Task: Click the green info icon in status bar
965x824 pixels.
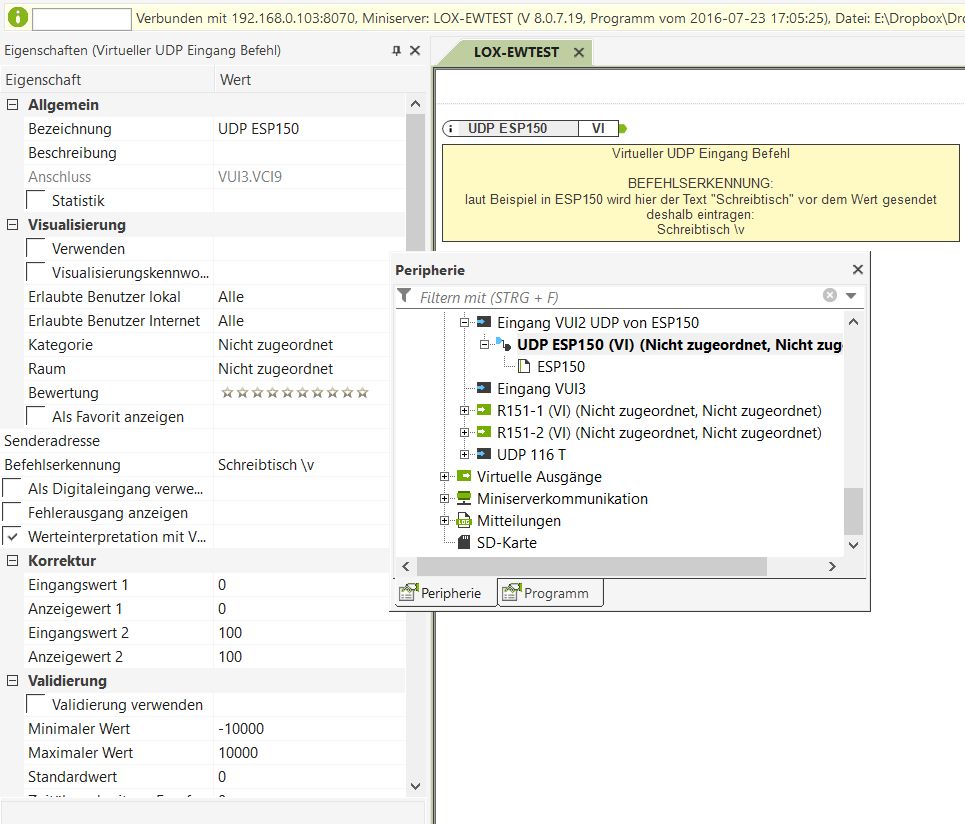Action: [17, 18]
